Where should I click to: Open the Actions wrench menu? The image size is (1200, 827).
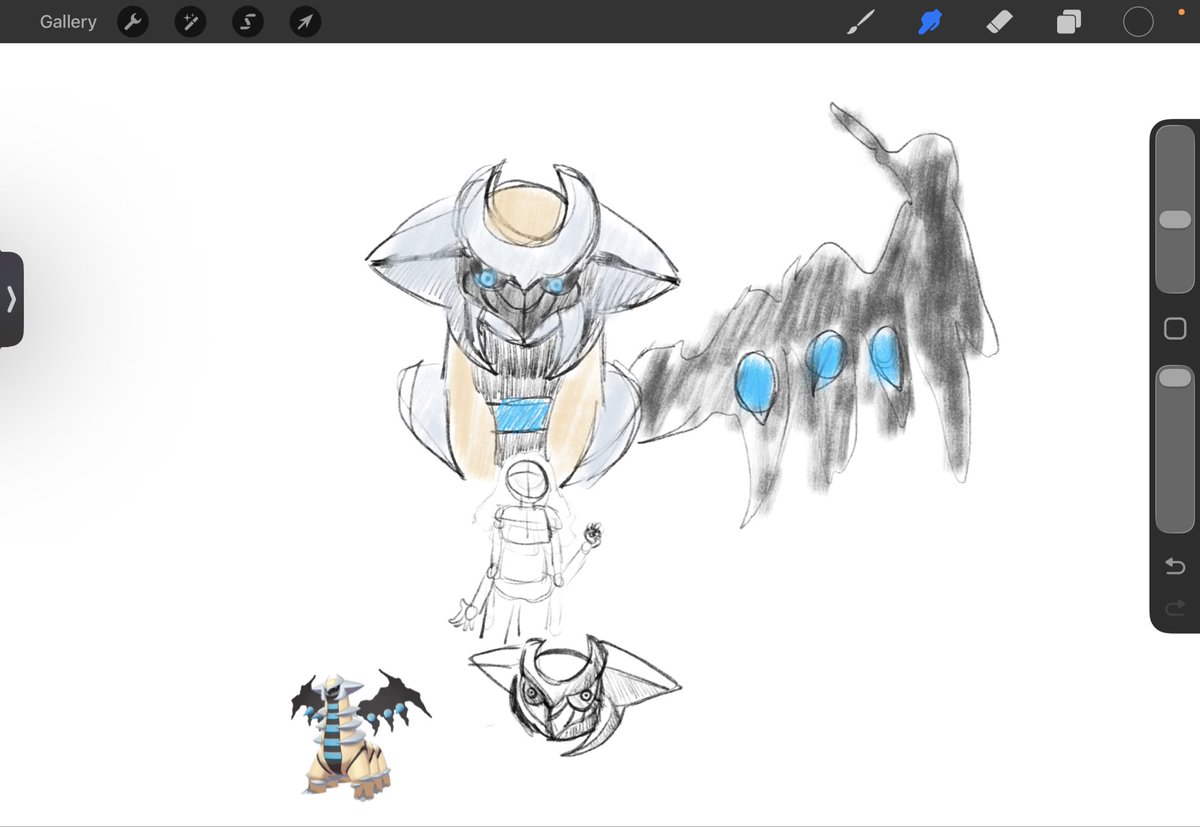point(133,22)
